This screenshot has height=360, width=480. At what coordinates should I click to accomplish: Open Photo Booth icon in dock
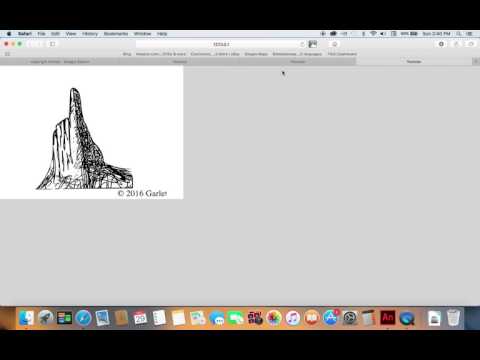255,318
